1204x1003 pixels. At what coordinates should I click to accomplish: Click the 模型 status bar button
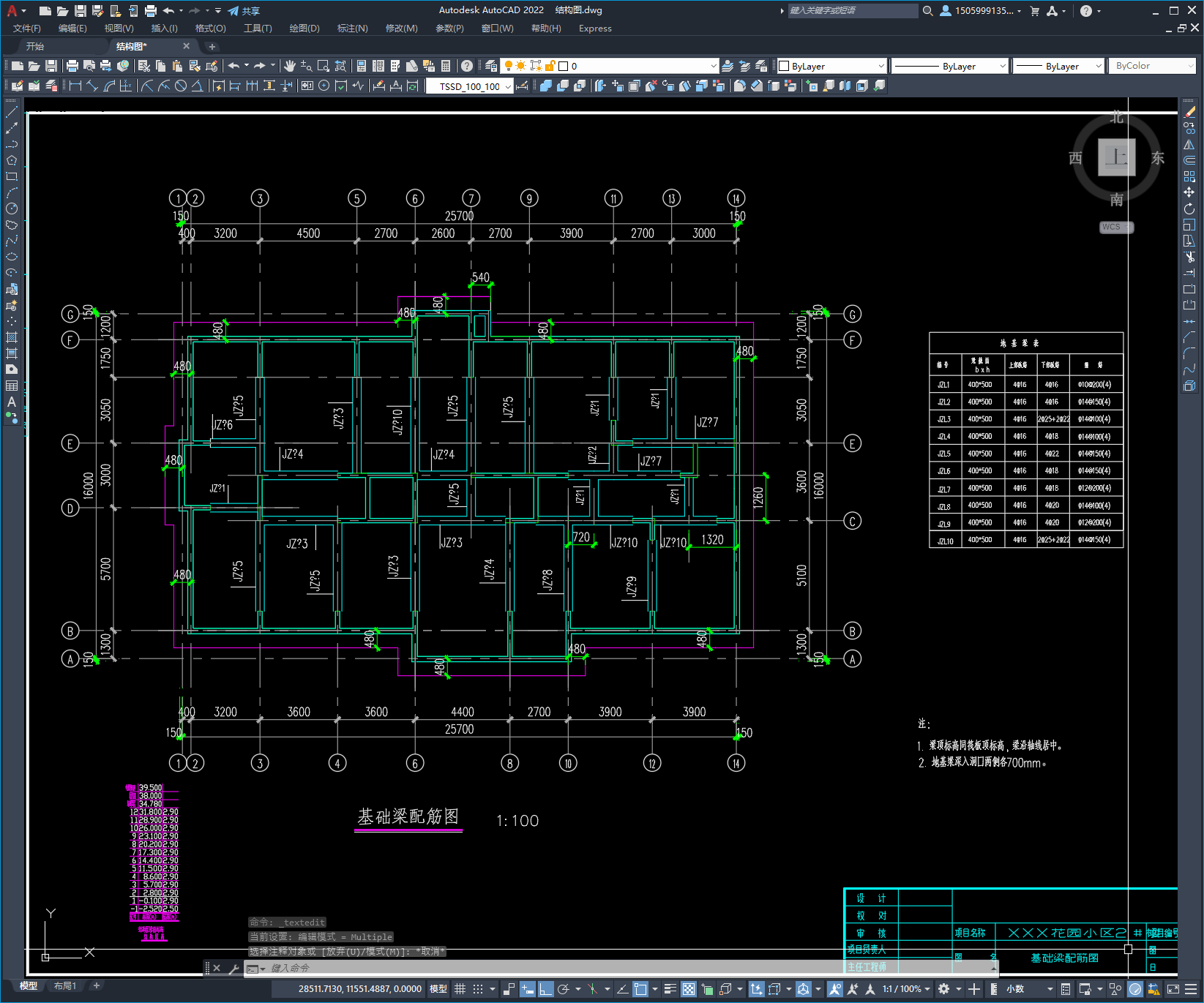click(438, 989)
